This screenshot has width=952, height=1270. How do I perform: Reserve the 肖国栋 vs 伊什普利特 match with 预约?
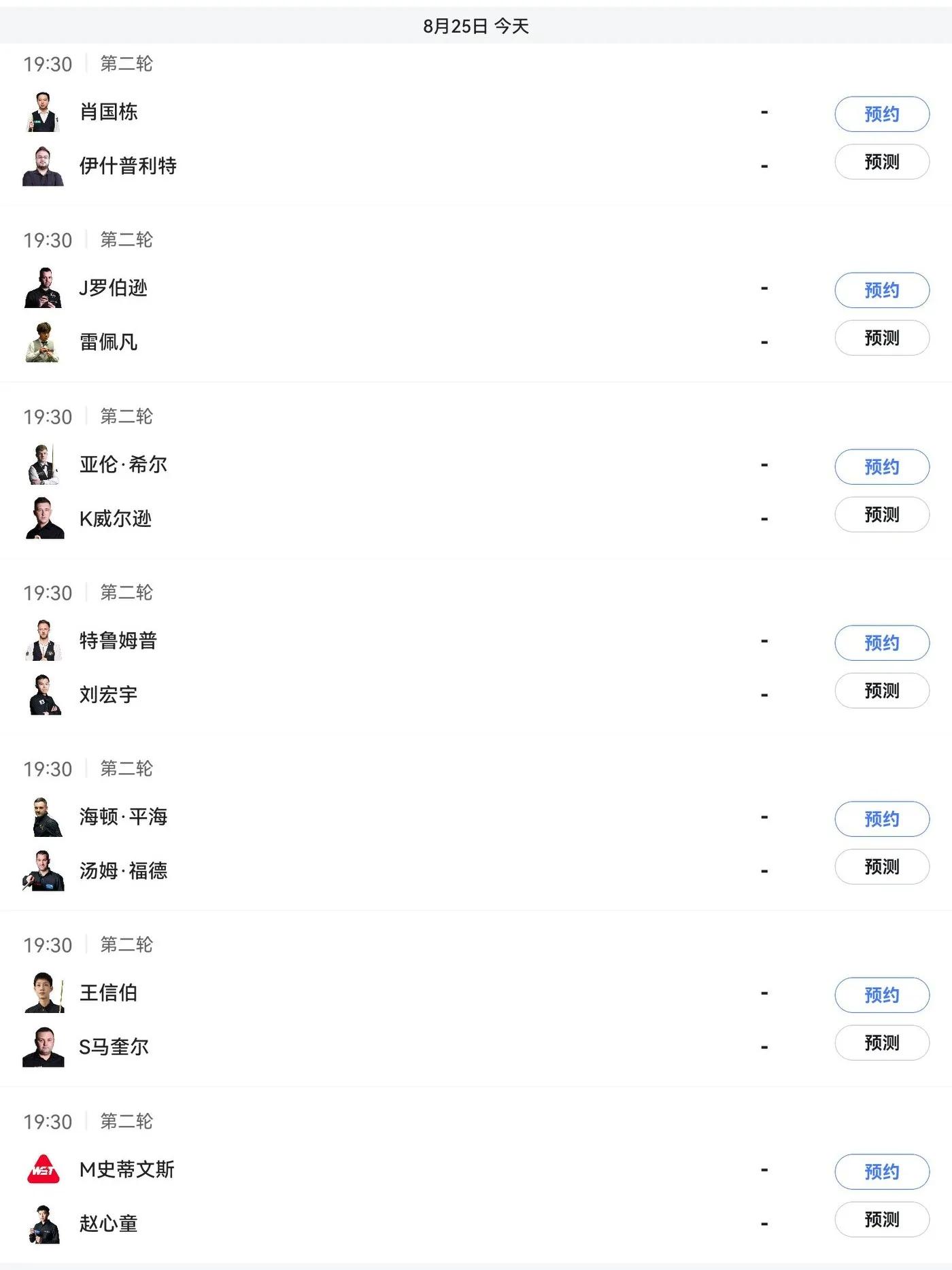click(882, 114)
